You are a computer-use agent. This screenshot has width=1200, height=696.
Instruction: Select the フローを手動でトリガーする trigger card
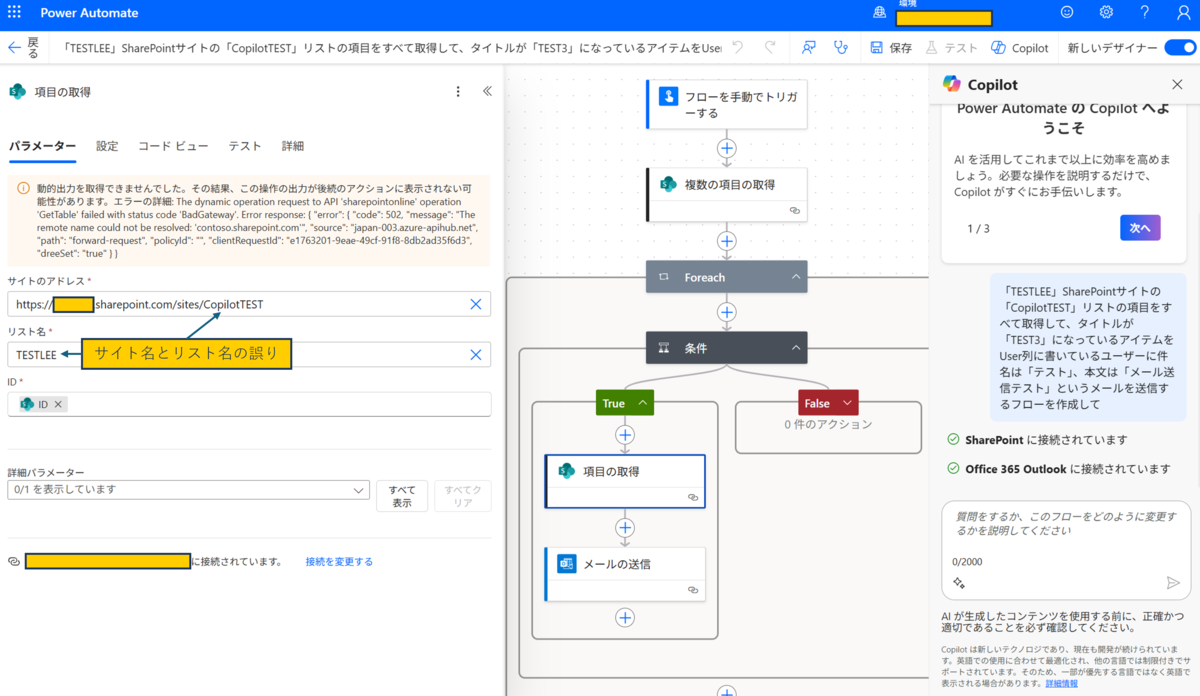pos(727,104)
